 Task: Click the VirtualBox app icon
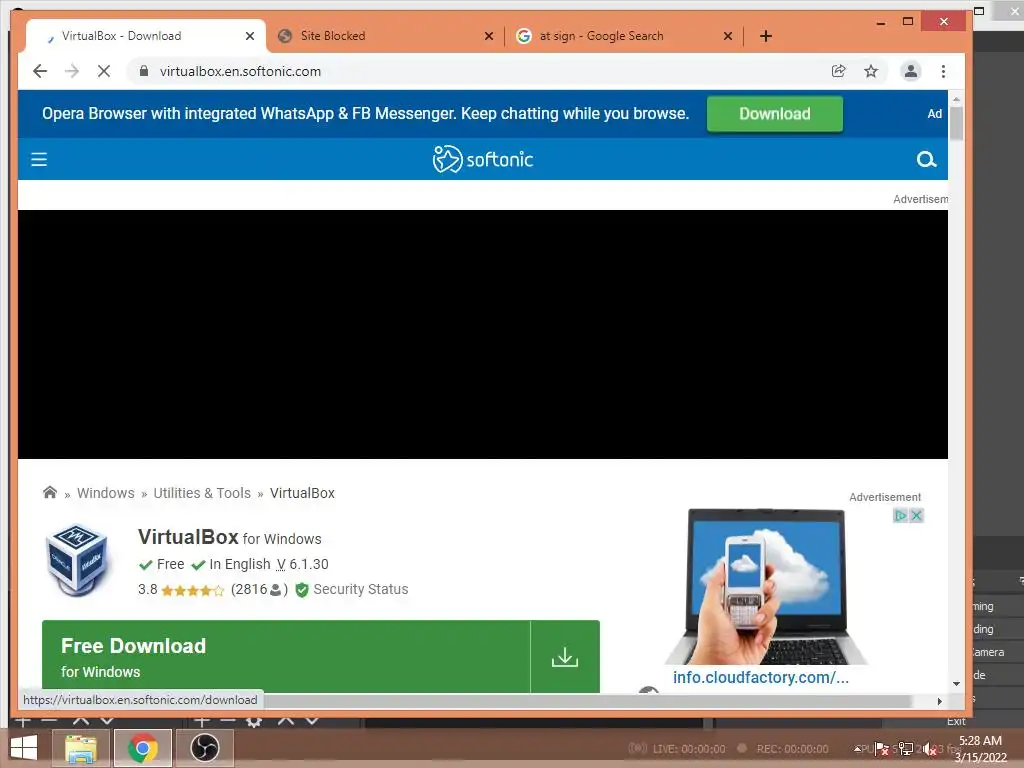[x=77, y=560]
